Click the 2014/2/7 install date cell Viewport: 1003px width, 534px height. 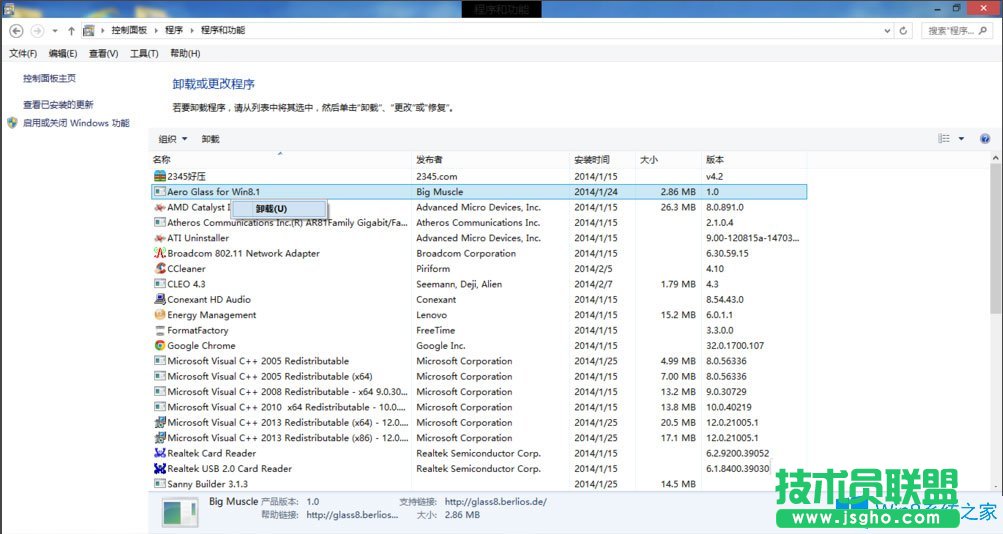click(x=593, y=284)
